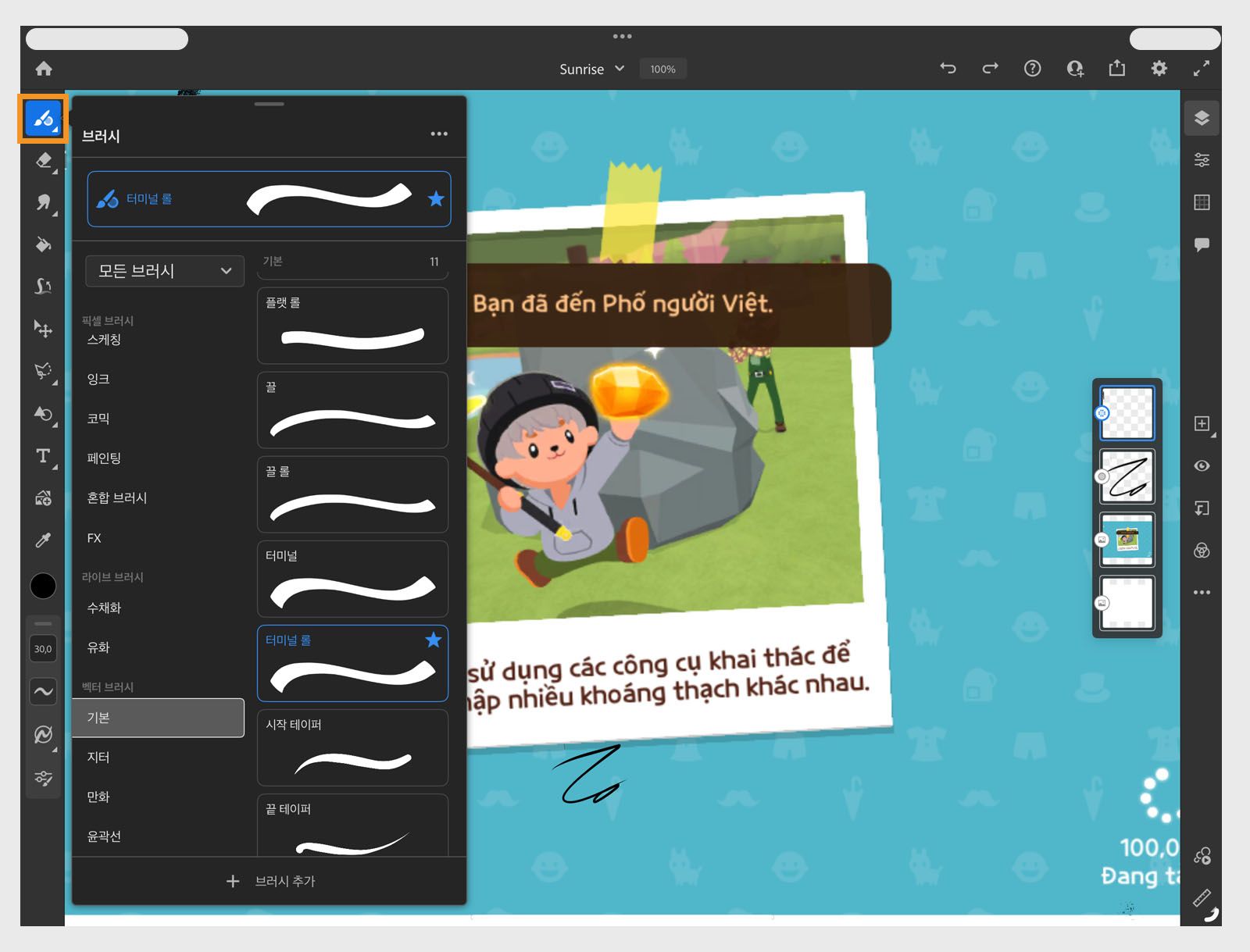Open app Settings gear
1250x952 pixels.
(1159, 69)
